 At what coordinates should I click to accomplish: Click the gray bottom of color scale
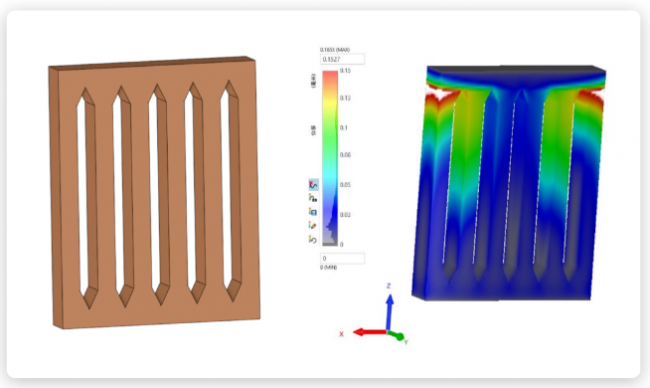(x=330, y=244)
